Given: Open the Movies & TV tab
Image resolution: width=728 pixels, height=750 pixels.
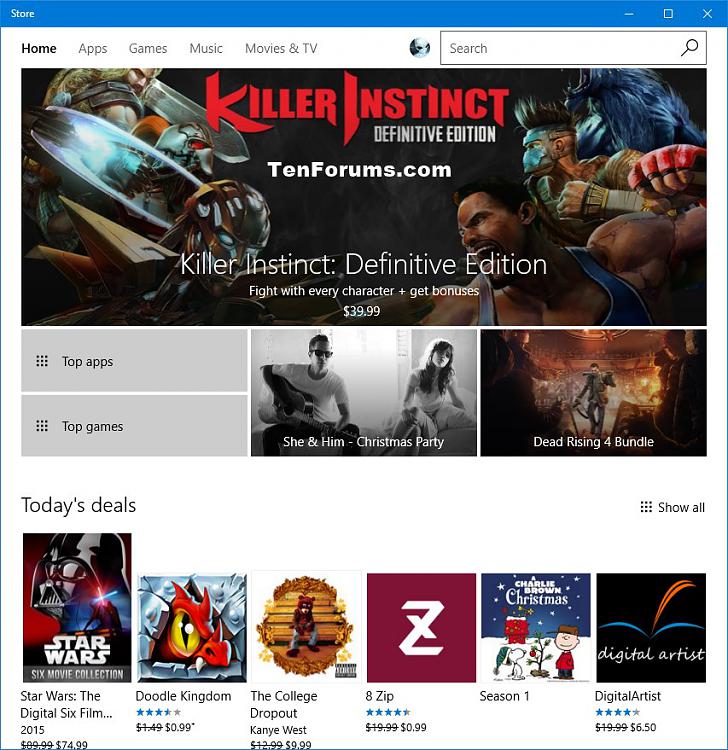Looking at the screenshot, I should tap(281, 48).
